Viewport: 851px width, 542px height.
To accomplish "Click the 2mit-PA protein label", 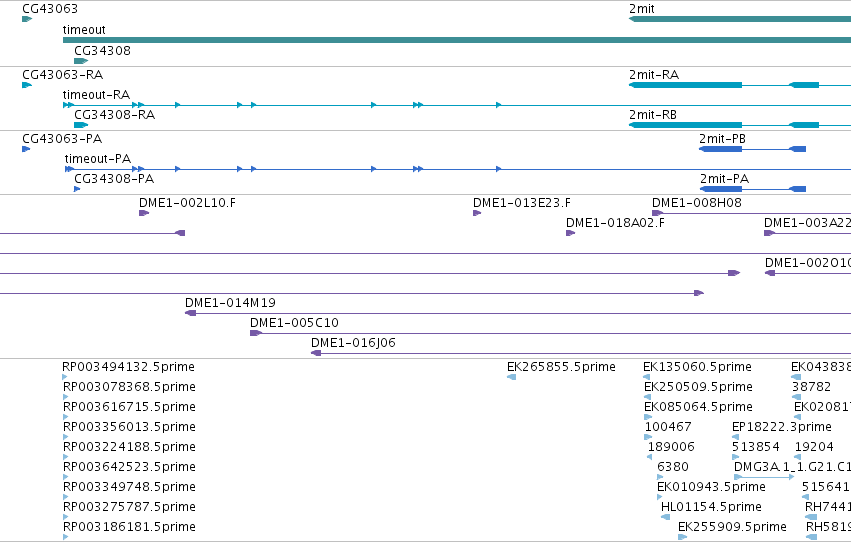I will tap(725, 179).
